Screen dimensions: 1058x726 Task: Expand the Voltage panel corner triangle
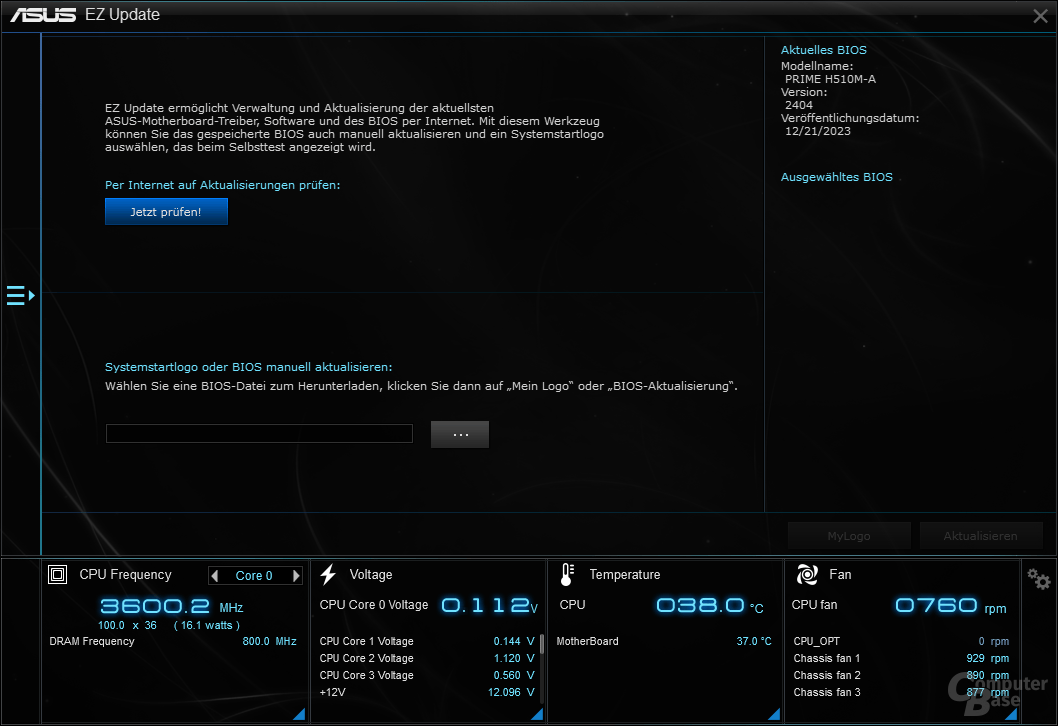tap(536, 714)
